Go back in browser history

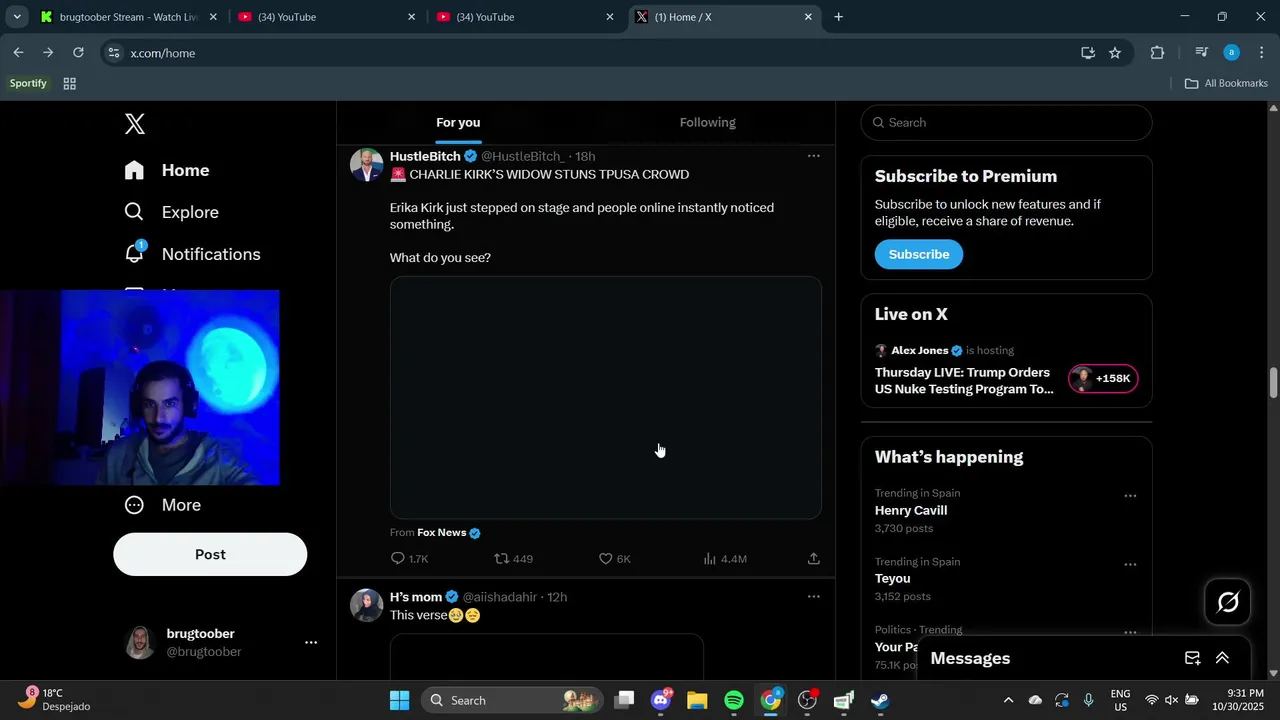coord(18,53)
